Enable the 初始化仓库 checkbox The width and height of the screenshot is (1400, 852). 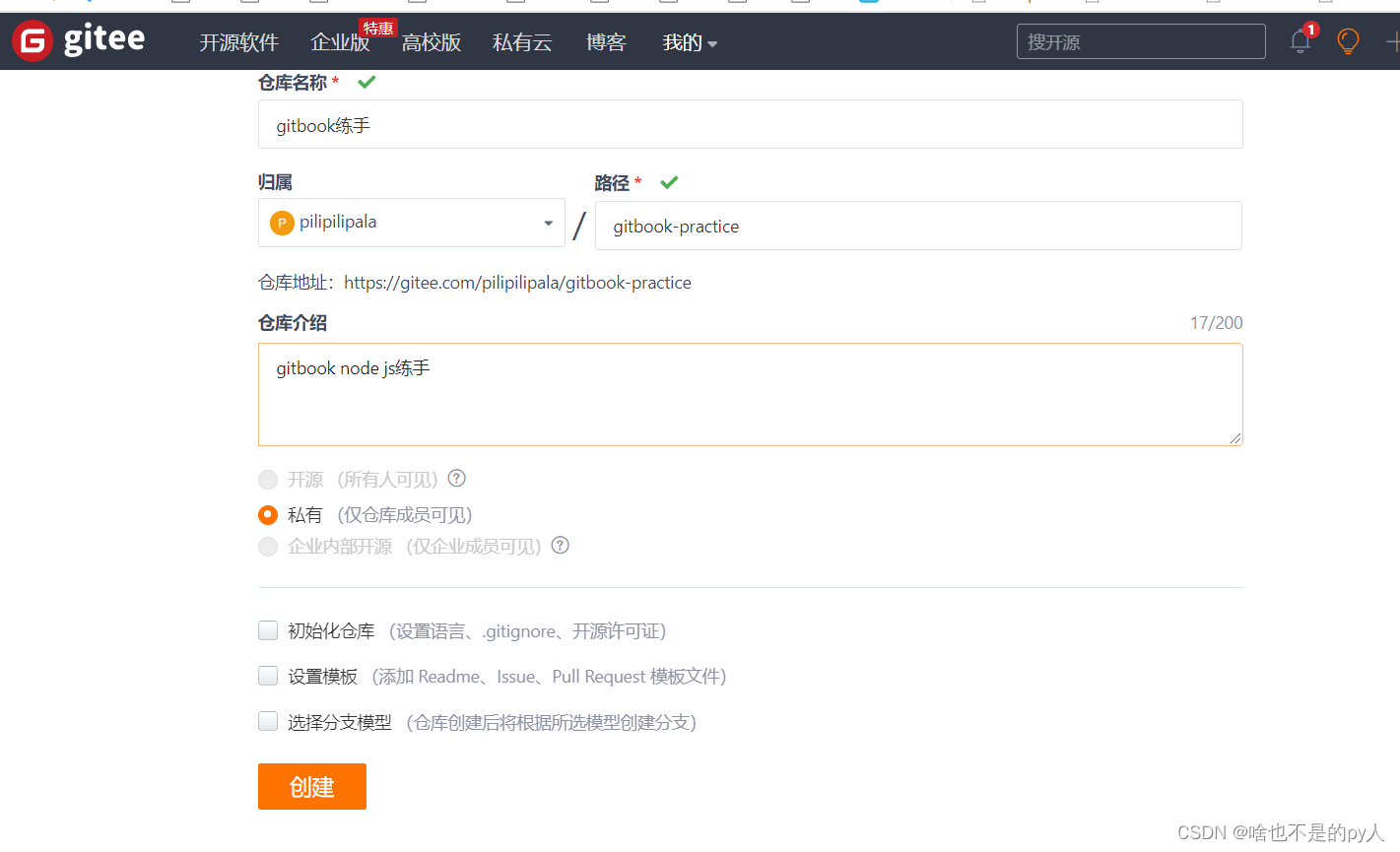(267, 629)
